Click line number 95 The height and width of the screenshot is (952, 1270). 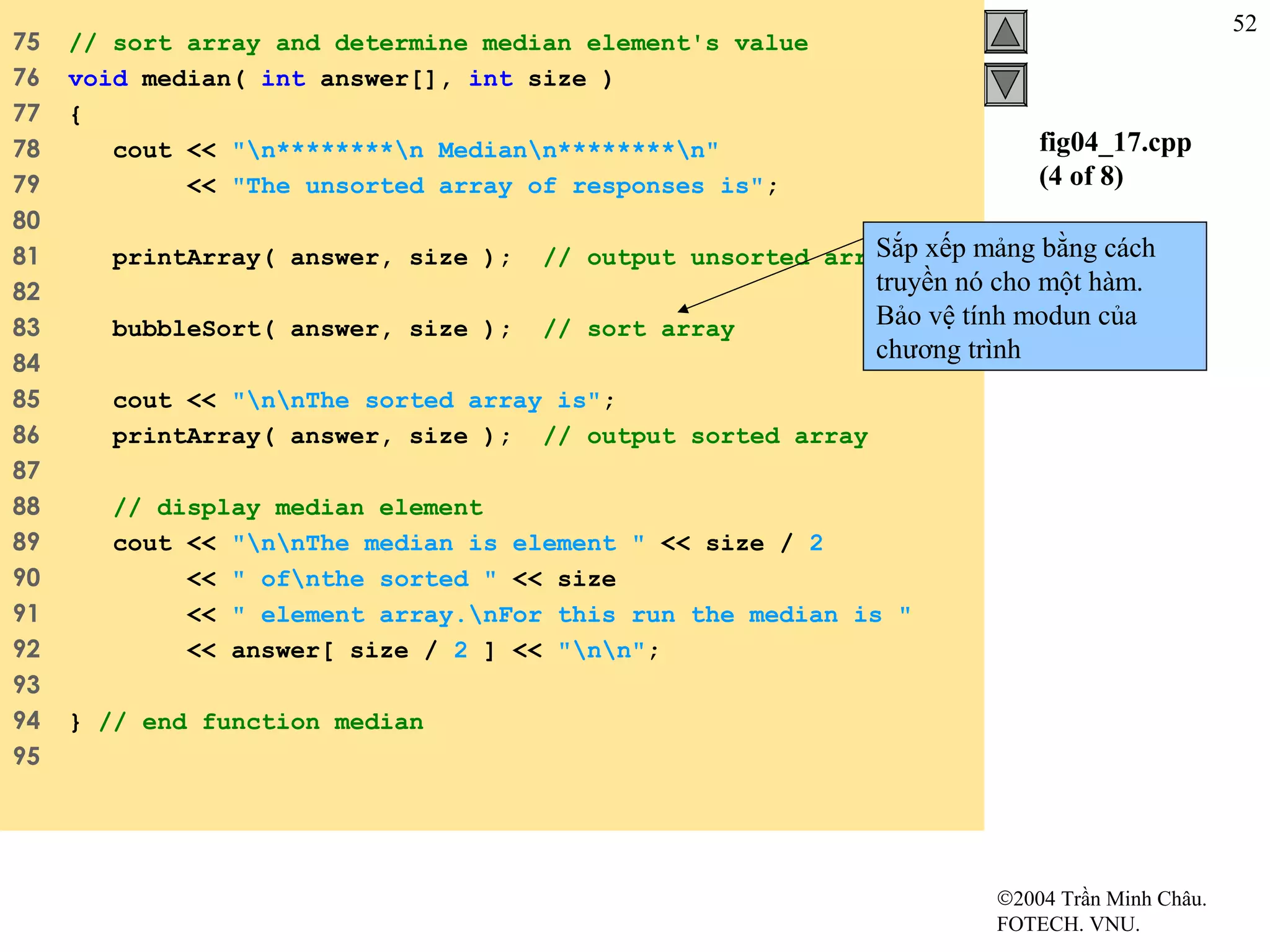(26, 757)
